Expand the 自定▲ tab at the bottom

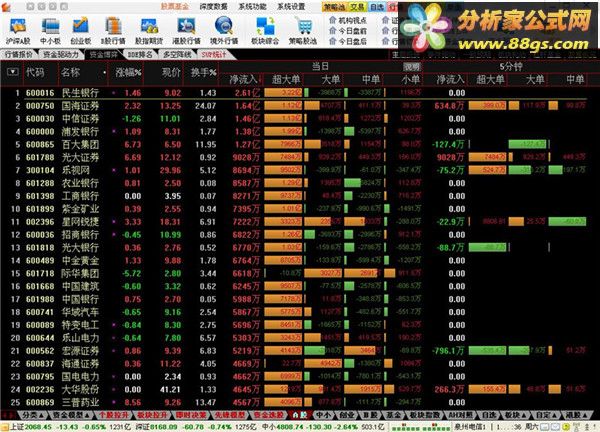(x=546, y=415)
